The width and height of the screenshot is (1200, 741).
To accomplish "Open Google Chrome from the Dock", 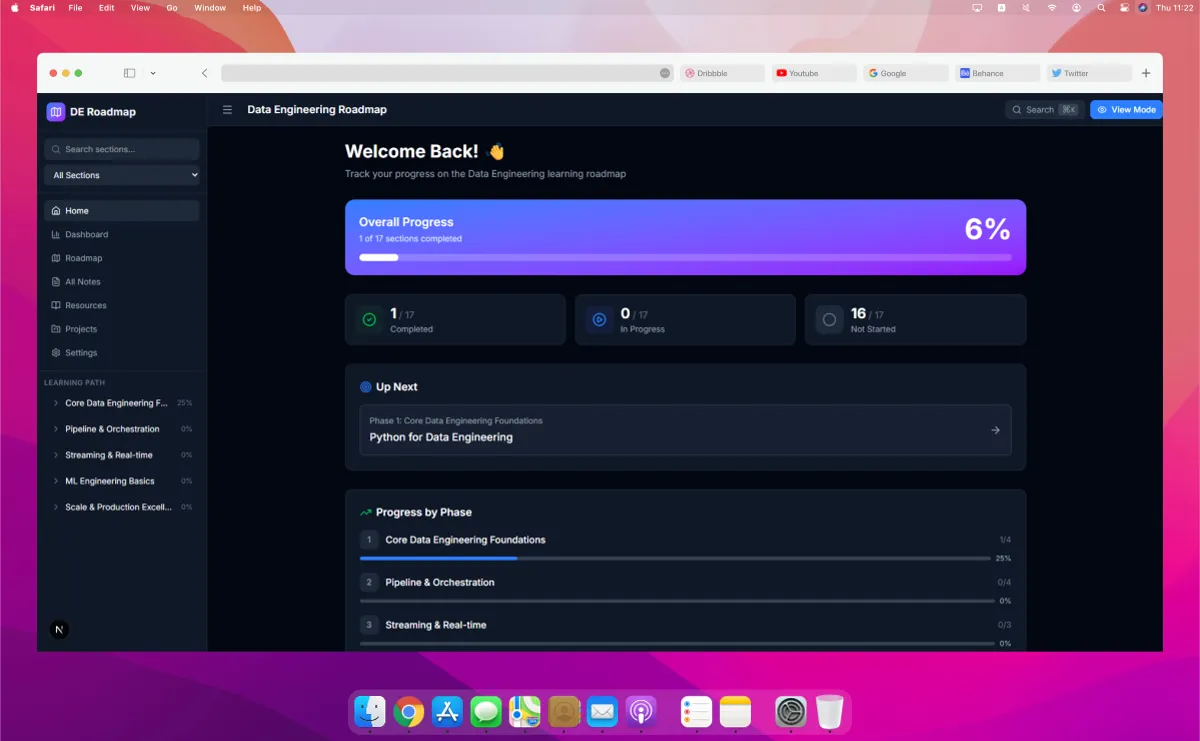I will 409,712.
